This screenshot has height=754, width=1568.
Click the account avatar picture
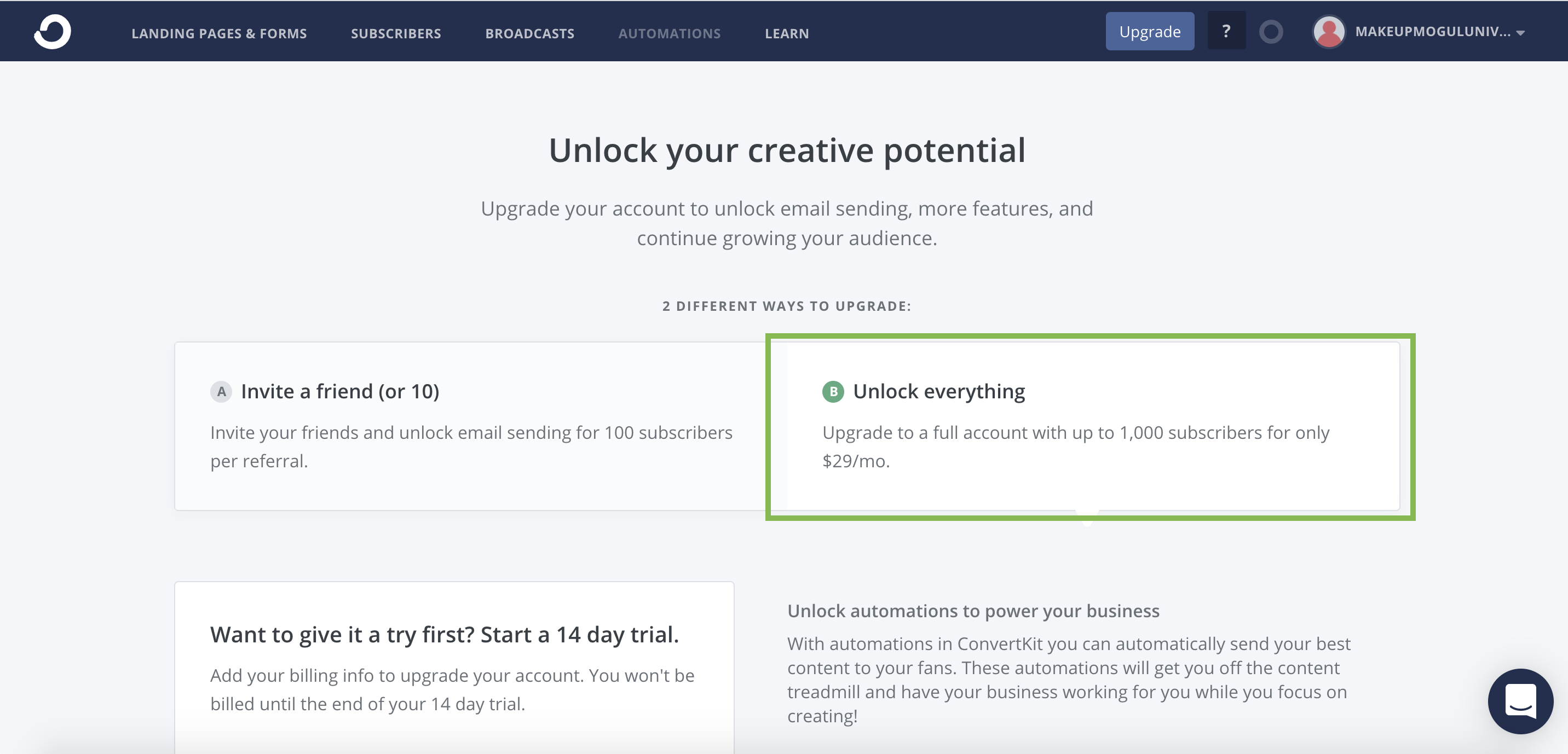pos(1329,32)
